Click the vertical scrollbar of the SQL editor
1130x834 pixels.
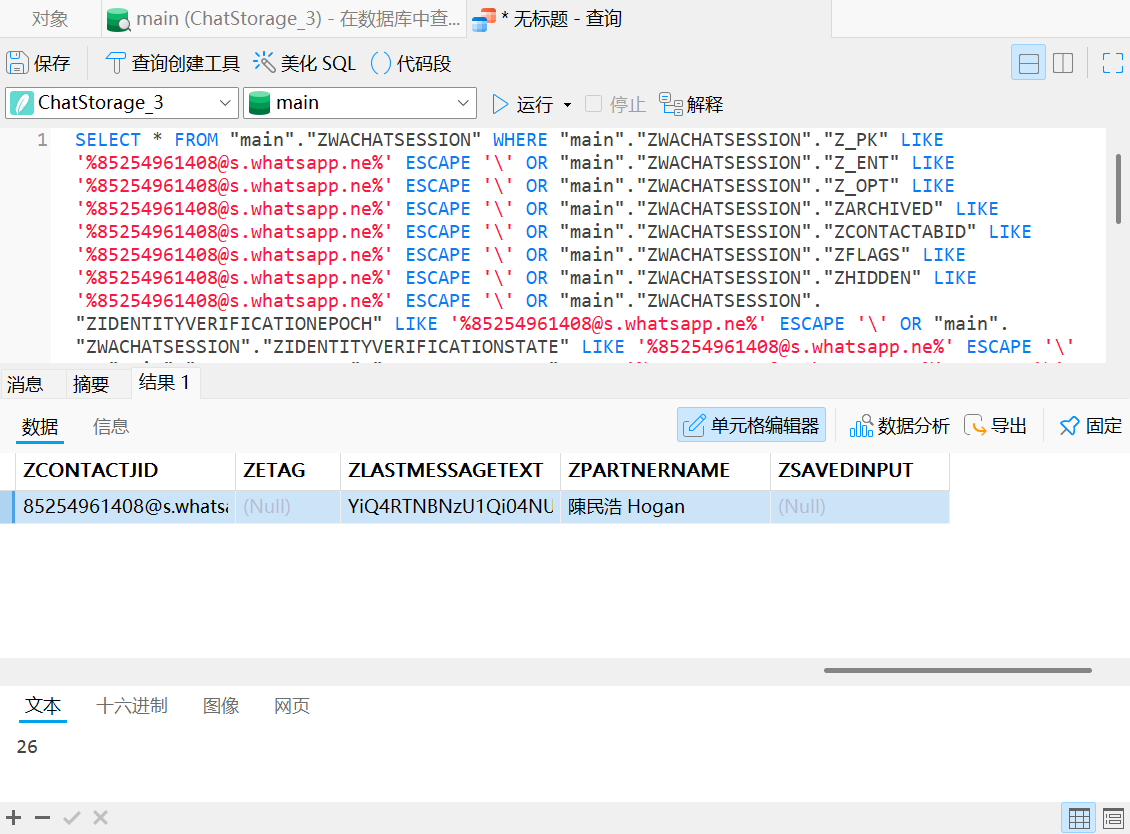coord(1118,189)
